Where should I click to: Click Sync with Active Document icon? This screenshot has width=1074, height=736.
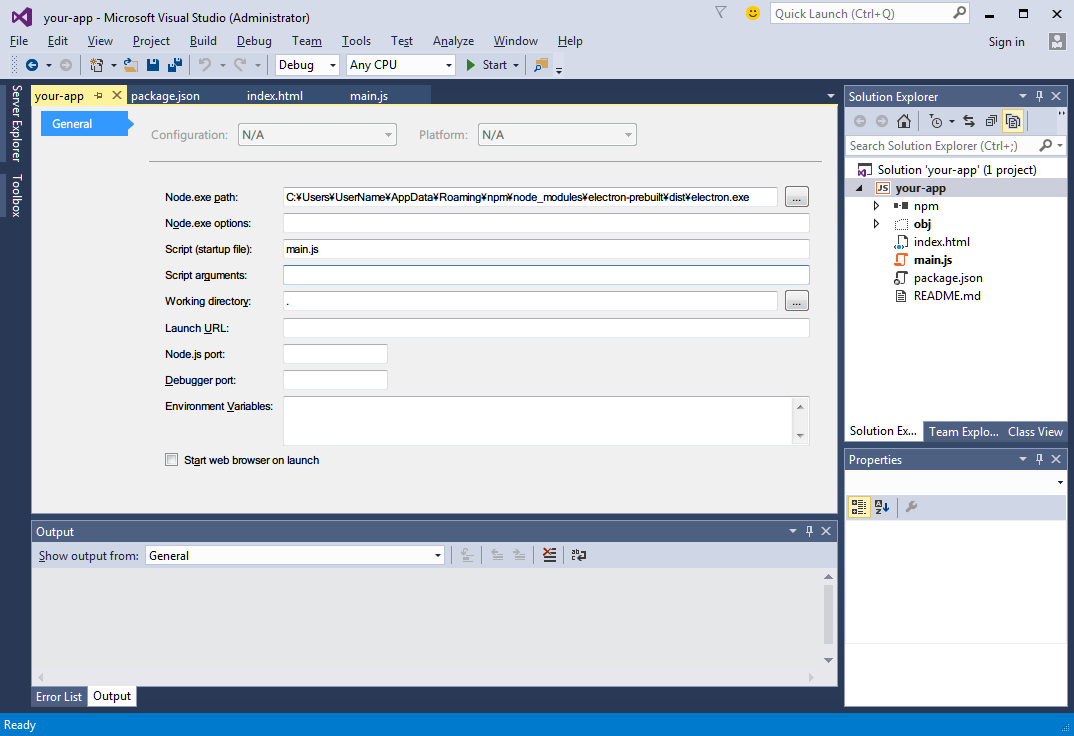[x=969, y=121]
